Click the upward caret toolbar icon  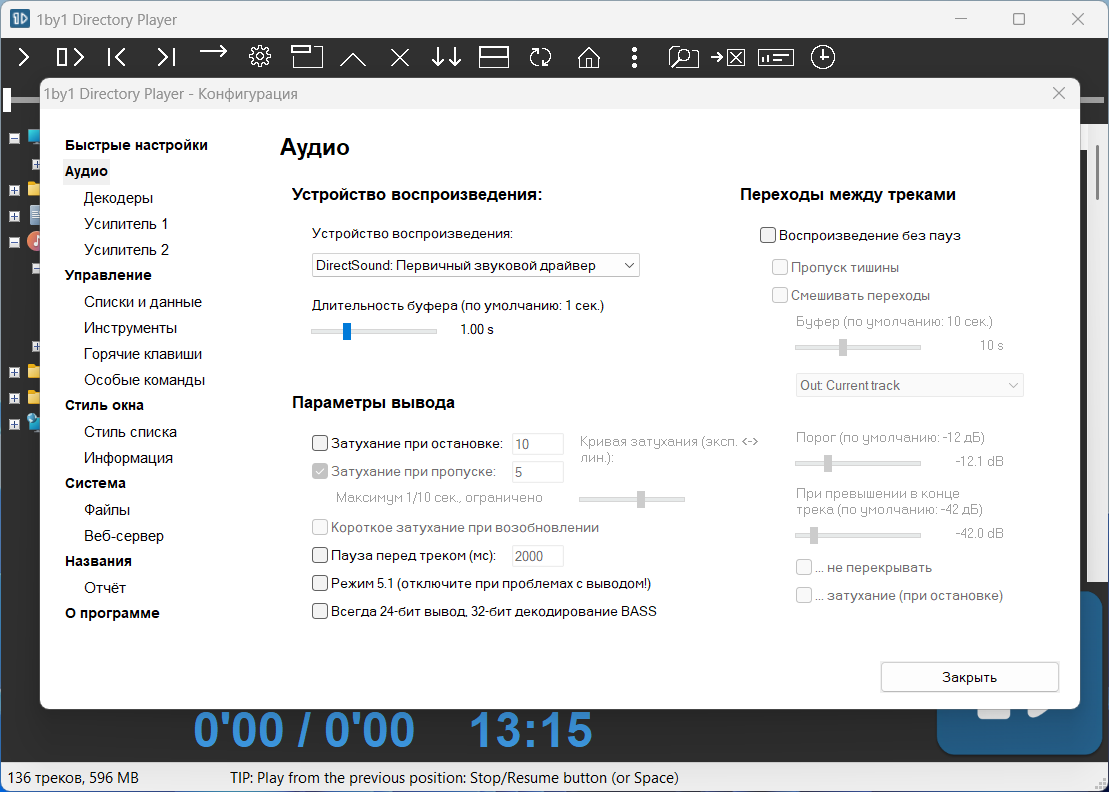coord(353,59)
